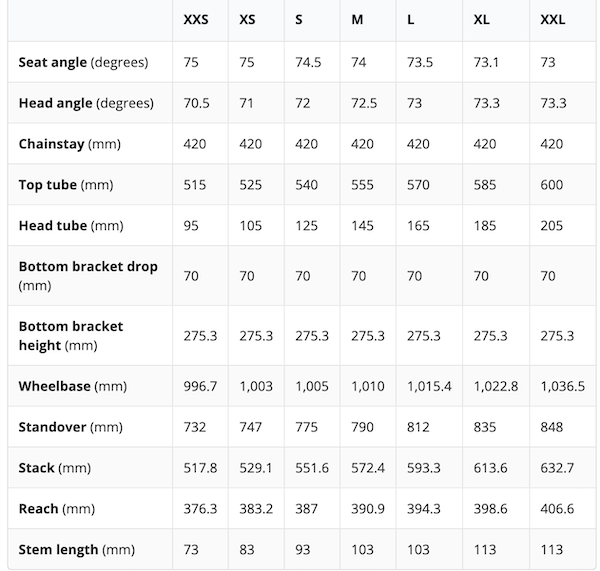Click the Reach row label

[x=57, y=509]
